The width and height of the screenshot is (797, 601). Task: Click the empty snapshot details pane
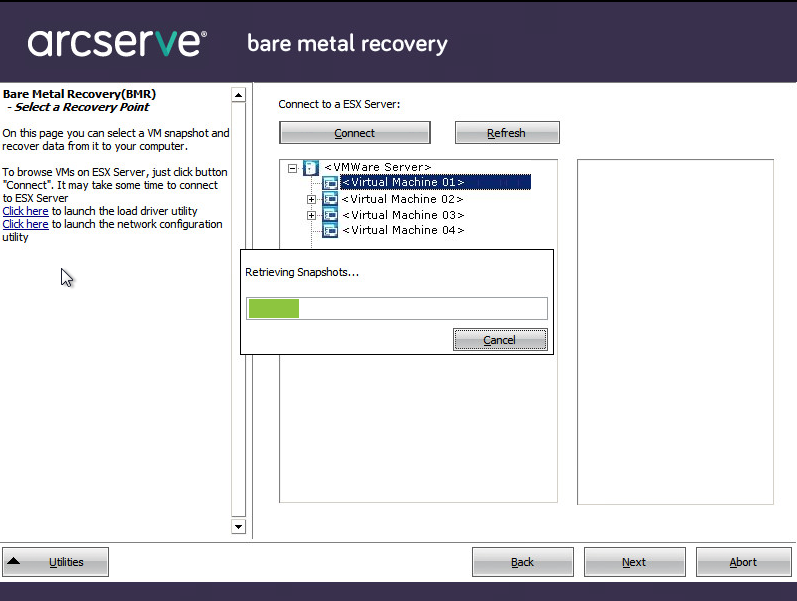tap(676, 332)
